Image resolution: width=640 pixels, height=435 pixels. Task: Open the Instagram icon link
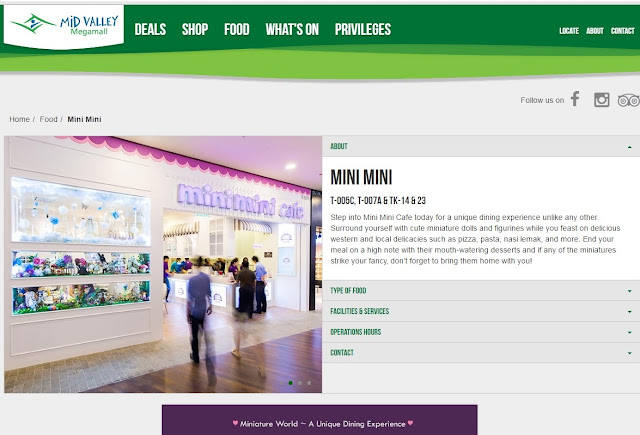click(602, 100)
